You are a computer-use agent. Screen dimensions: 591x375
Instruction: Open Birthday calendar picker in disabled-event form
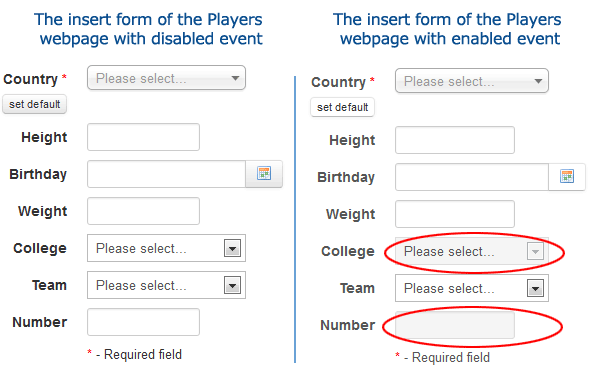pos(264,174)
